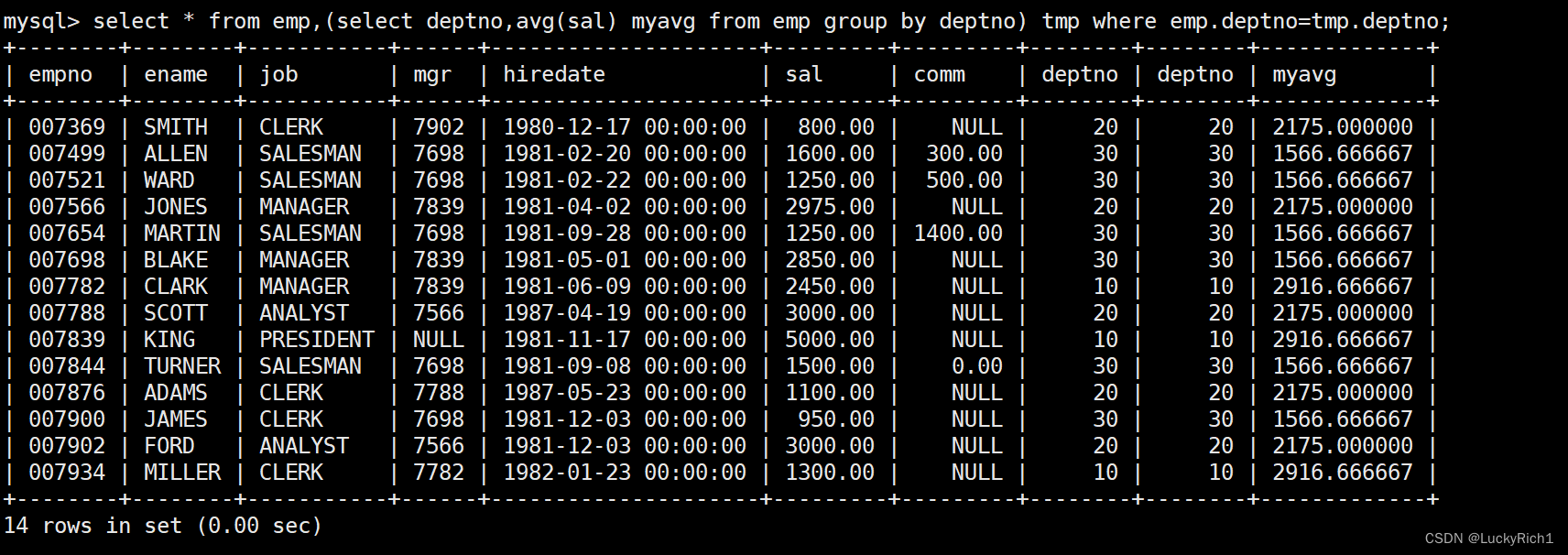The image size is (1568, 555).
Task: Click the "14 rows in set" status line
Action: [163, 526]
